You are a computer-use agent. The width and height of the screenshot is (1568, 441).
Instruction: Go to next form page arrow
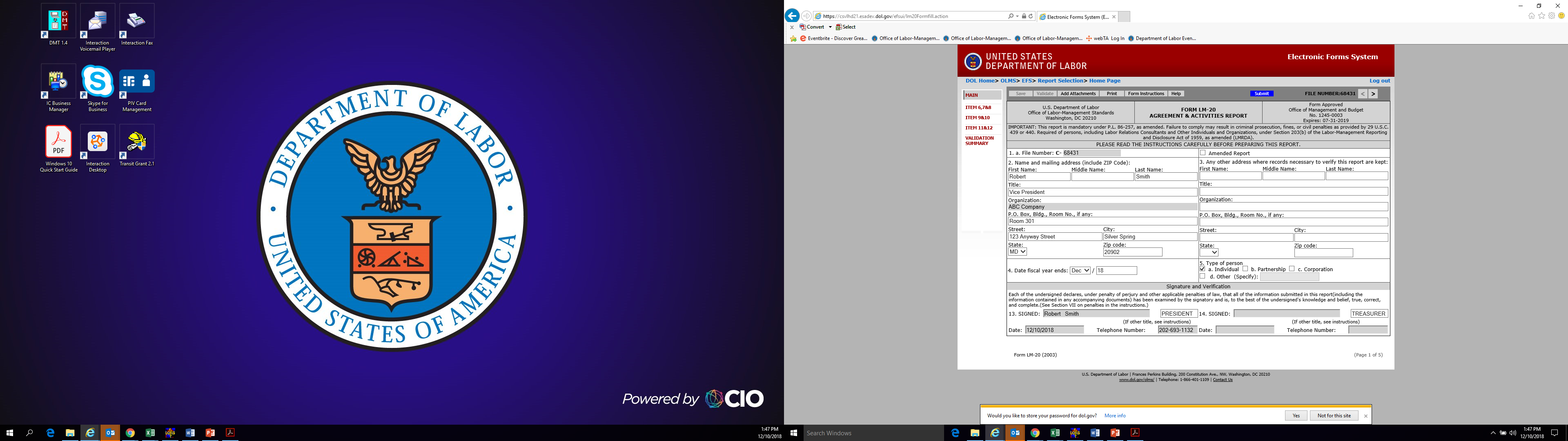[x=1373, y=94]
